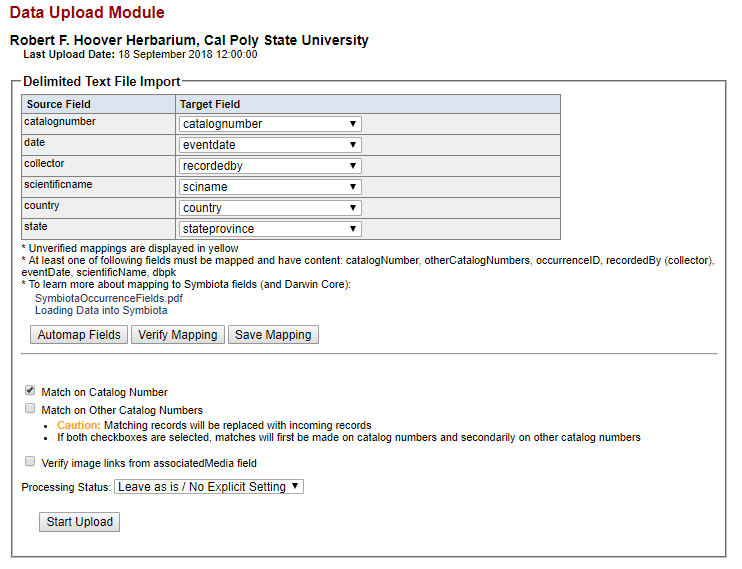This screenshot has height=569, width=742.
Task: Open the sciname target field dropdown
Action: coord(270,187)
